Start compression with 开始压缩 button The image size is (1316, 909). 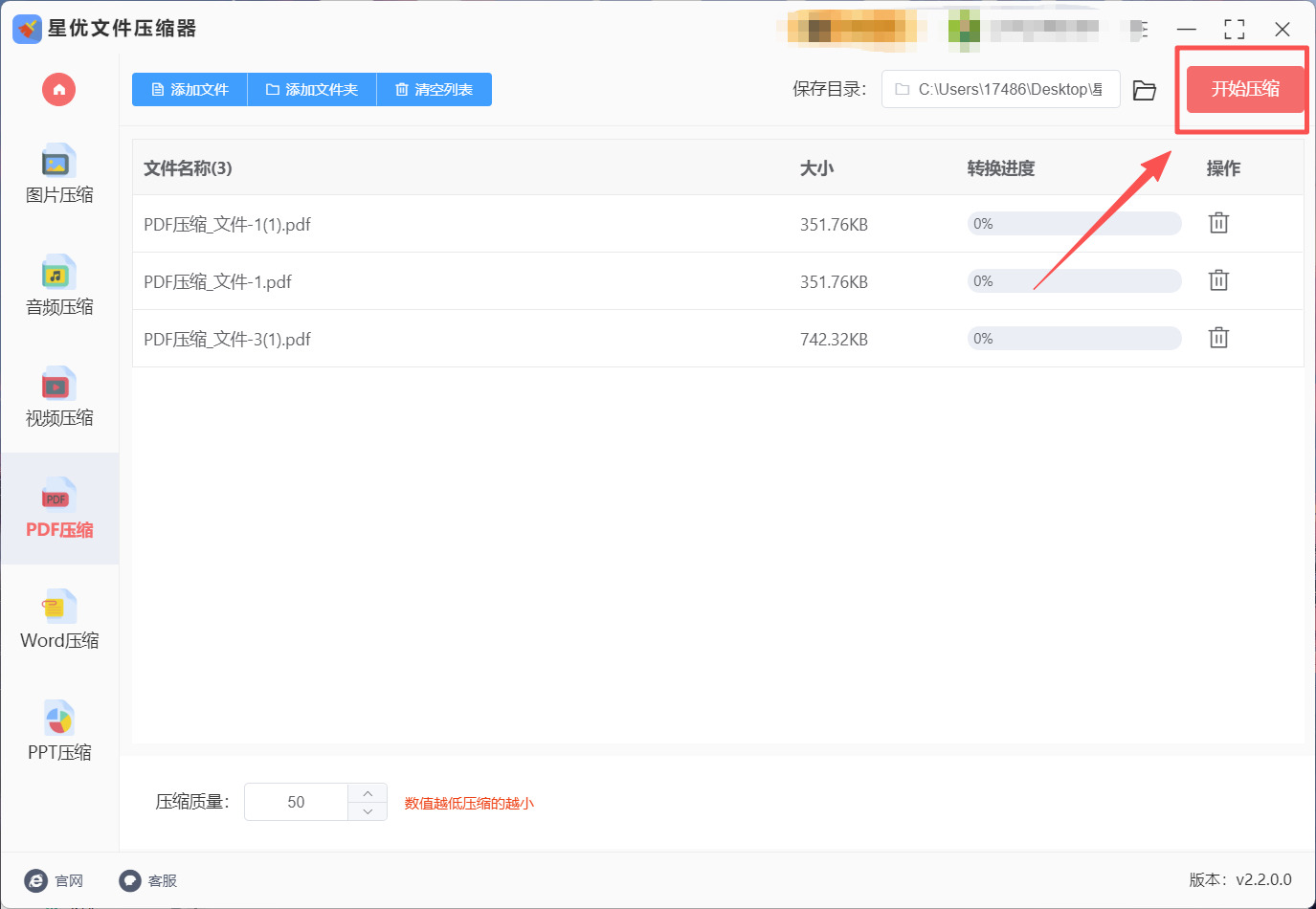[1245, 89]
